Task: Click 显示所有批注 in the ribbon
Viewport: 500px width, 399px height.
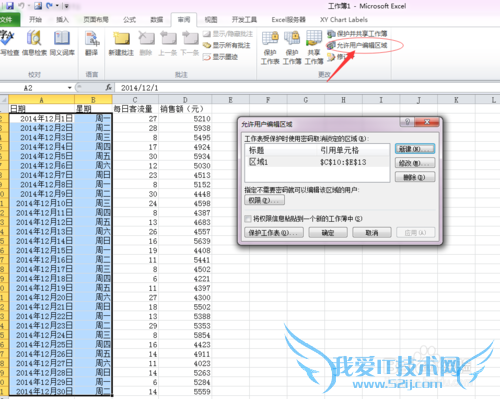Action: [x=227, y=45]
